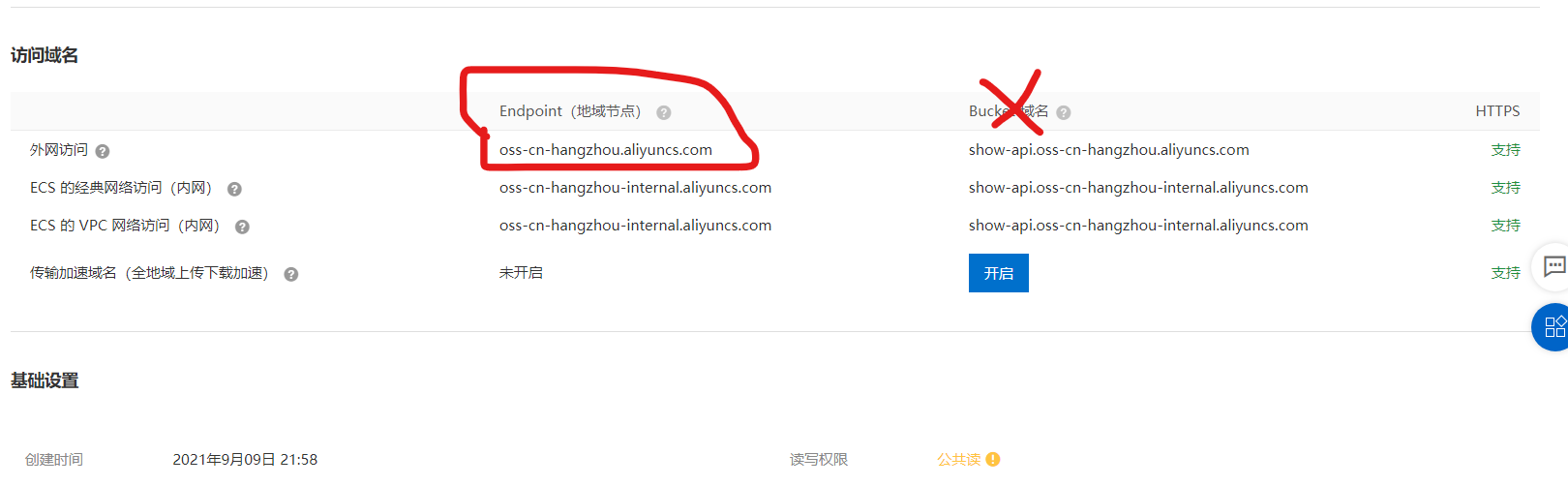Click the 公共读 permission value
The height and width of the screenshot is (486, 1568).
958,460
